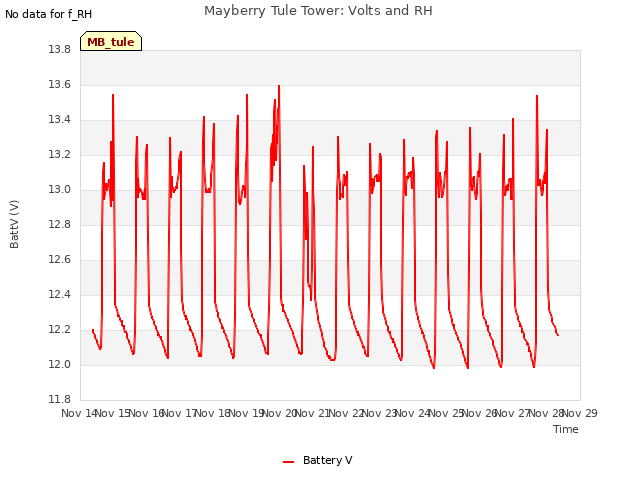Click the 12.2 y-axis tick label
640x480 pixels.
pos(60,330)
